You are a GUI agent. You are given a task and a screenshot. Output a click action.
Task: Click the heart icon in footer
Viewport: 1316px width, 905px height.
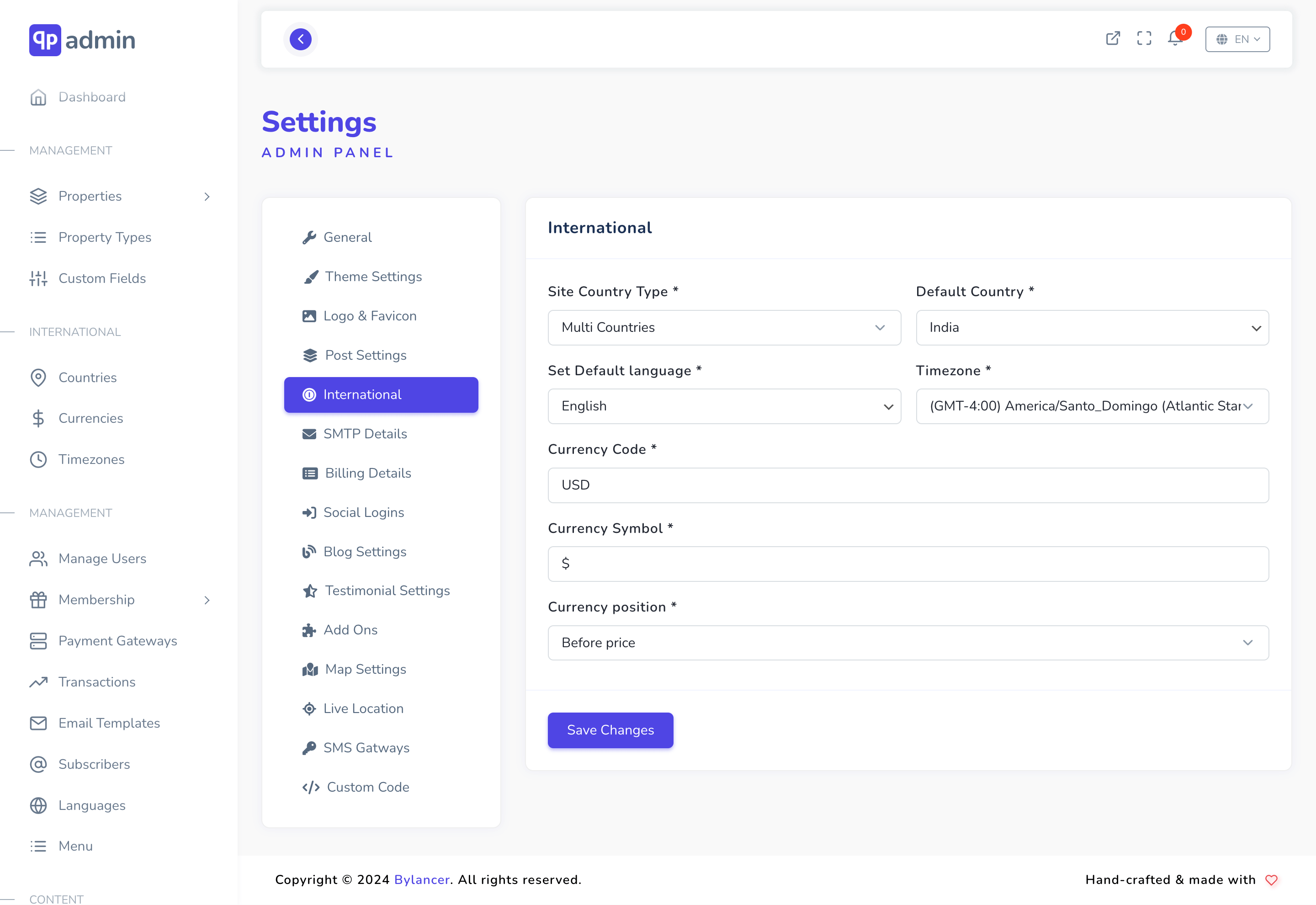[x=1271, y=880]
